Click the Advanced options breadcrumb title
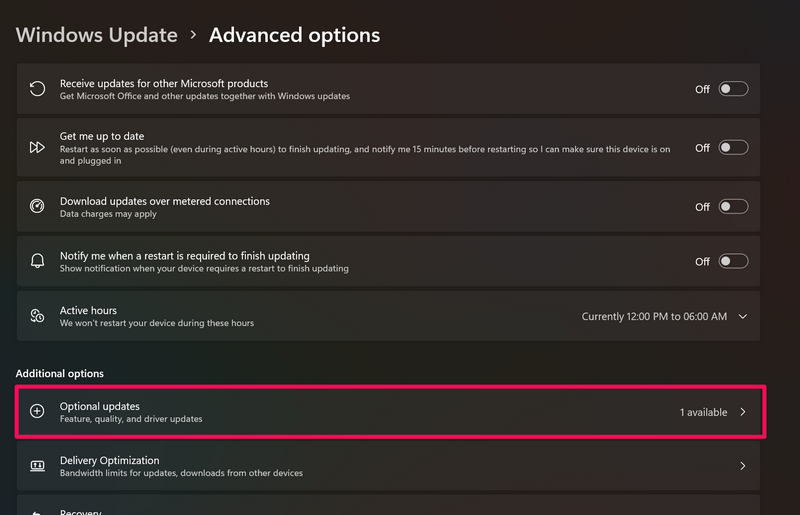The width and height of the screenshot is (800, 515). pyautogui.click(x=294, y=35)
